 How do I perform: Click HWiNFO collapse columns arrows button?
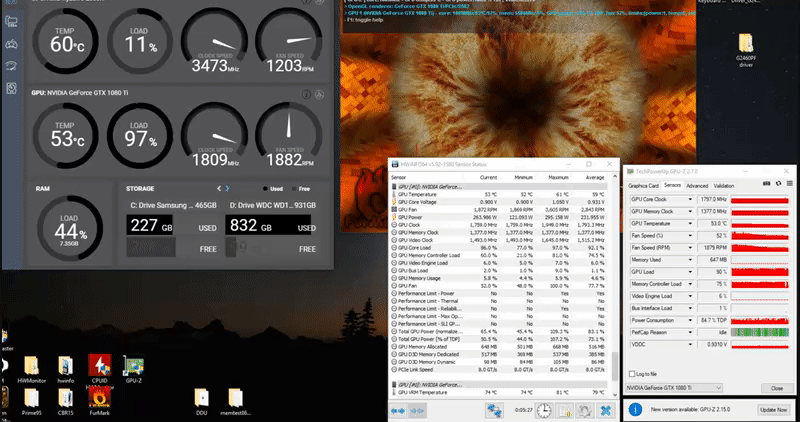pos(416,410)
